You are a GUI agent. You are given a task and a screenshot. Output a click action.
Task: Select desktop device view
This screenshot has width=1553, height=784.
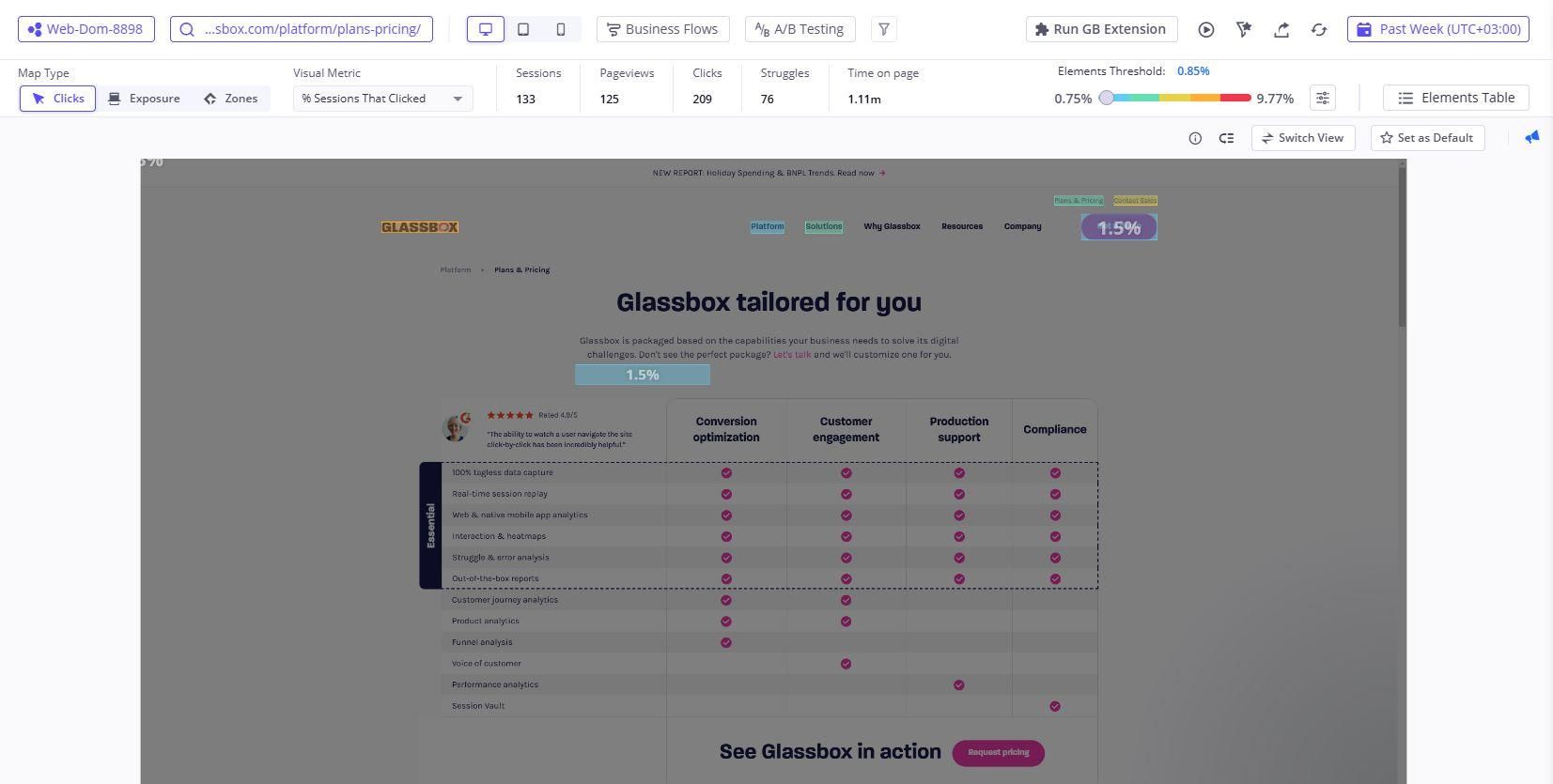(x=486, y=29)
